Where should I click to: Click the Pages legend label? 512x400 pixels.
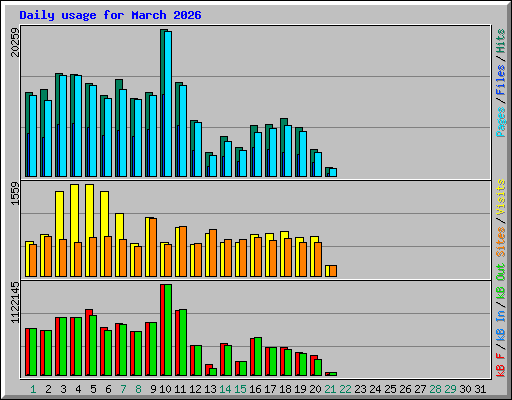(501, 122)
